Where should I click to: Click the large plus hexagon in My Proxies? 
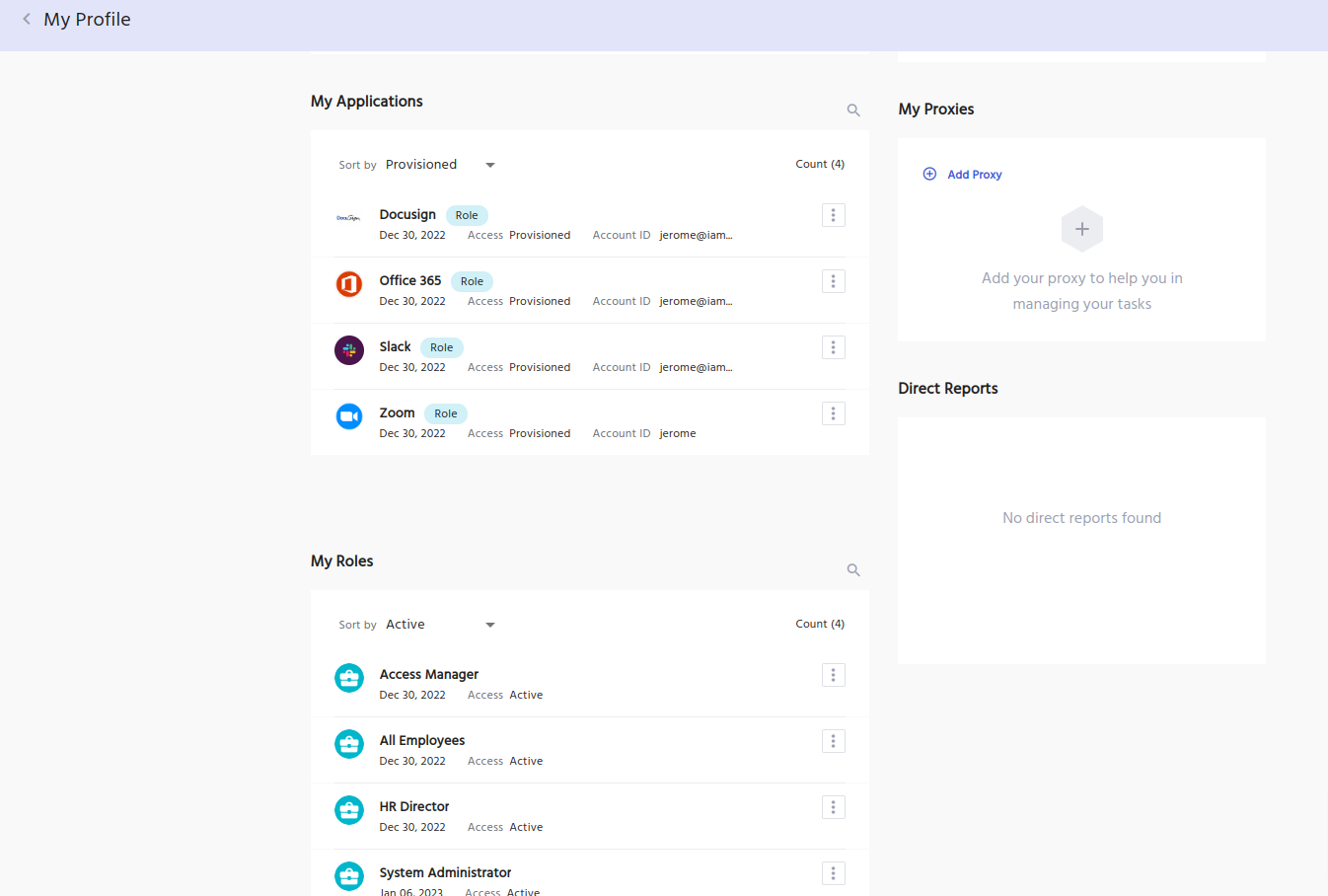tap(1081, 229)
